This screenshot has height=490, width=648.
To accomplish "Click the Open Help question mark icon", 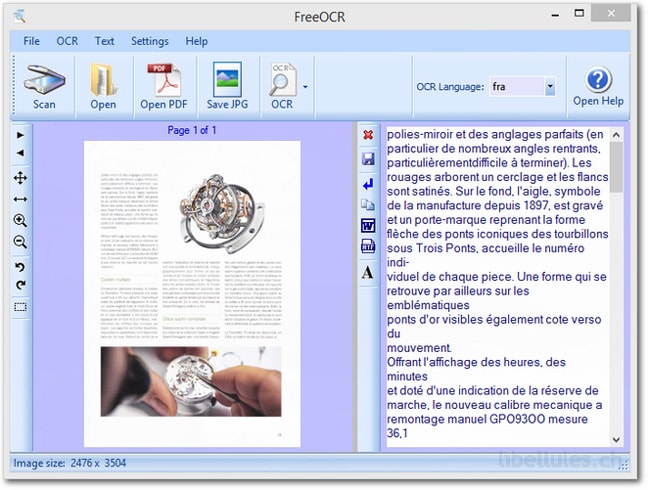I will click(598, 80).
